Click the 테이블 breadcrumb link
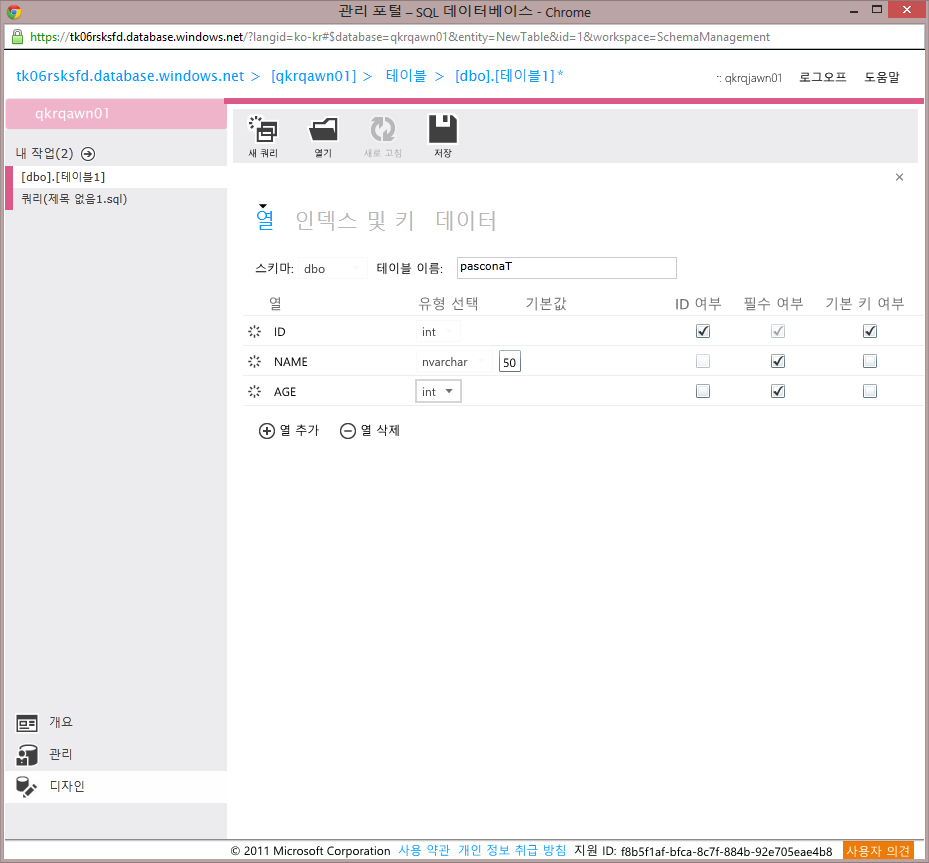929x863 pixels. click(406, 76)
